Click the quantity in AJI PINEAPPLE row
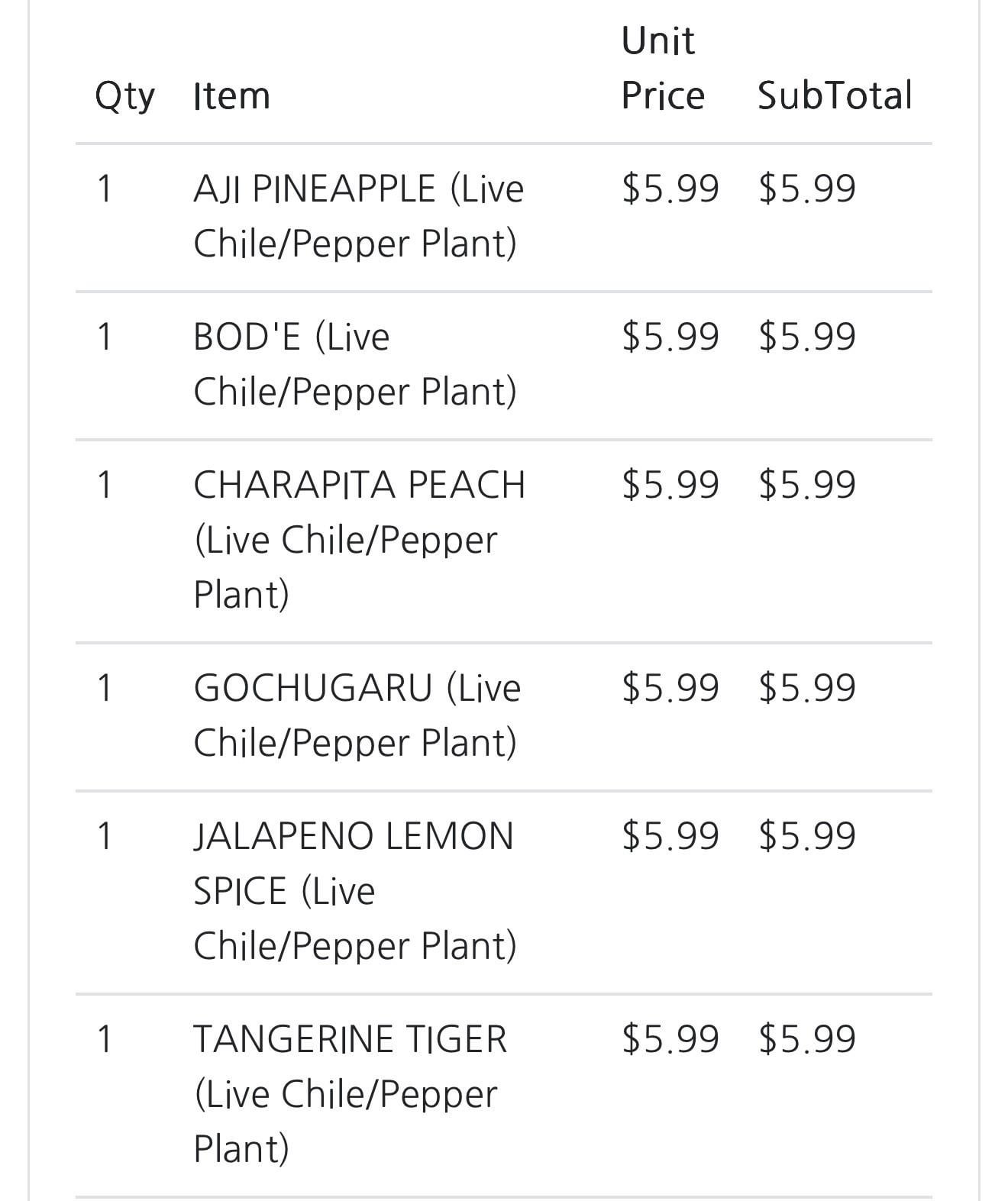The height and width of the screenshot is (1201, 1008). click(x=105, y=189)
